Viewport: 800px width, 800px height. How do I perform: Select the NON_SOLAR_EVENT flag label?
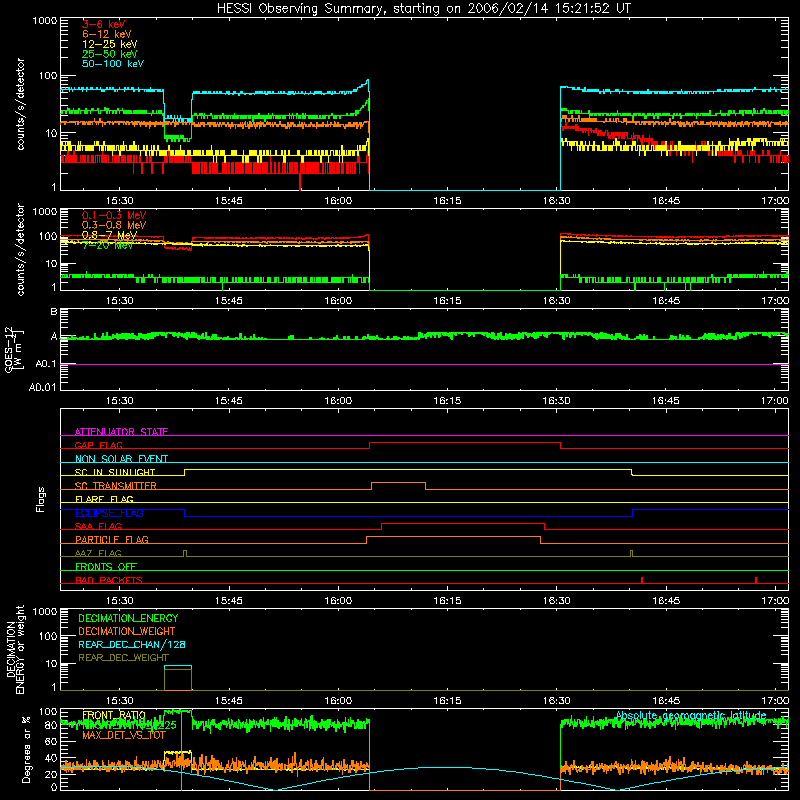point(121,459)
